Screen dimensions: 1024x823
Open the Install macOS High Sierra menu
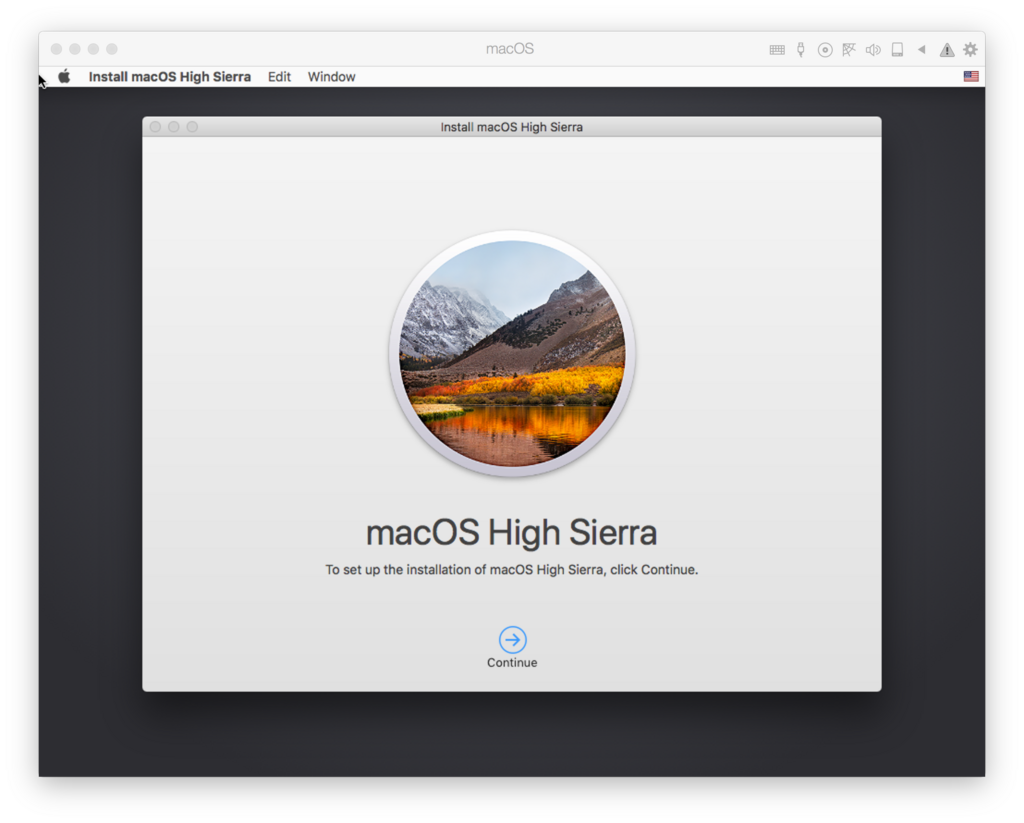170,76
